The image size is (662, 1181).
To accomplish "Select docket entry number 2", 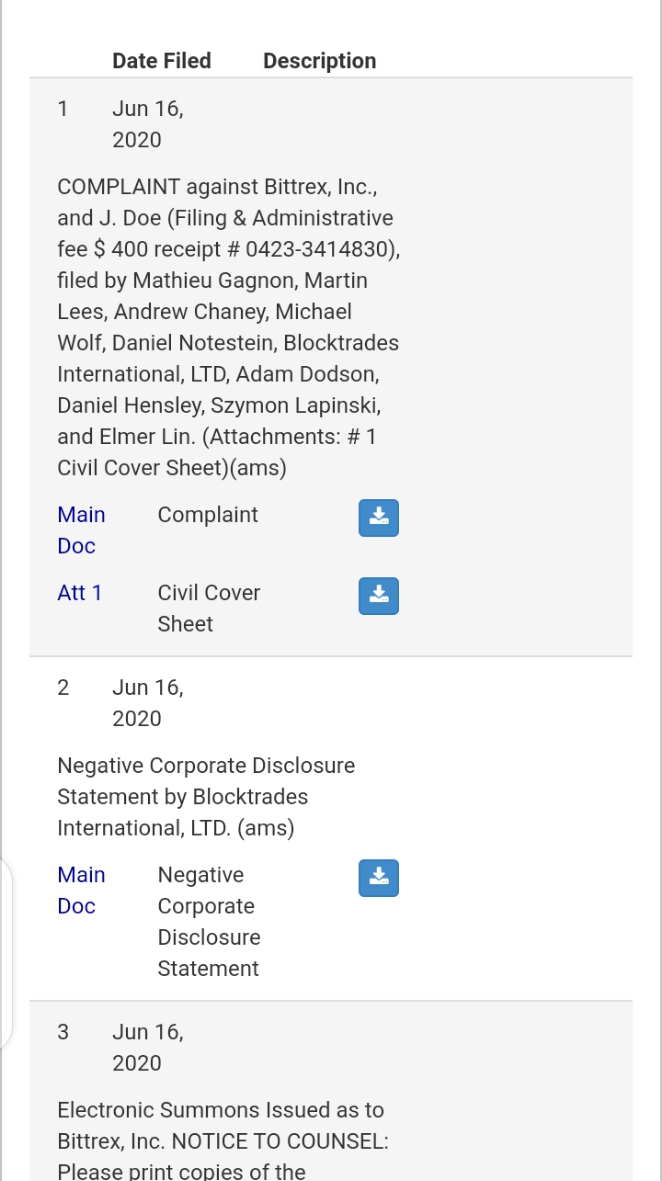I will pos(63,687).
